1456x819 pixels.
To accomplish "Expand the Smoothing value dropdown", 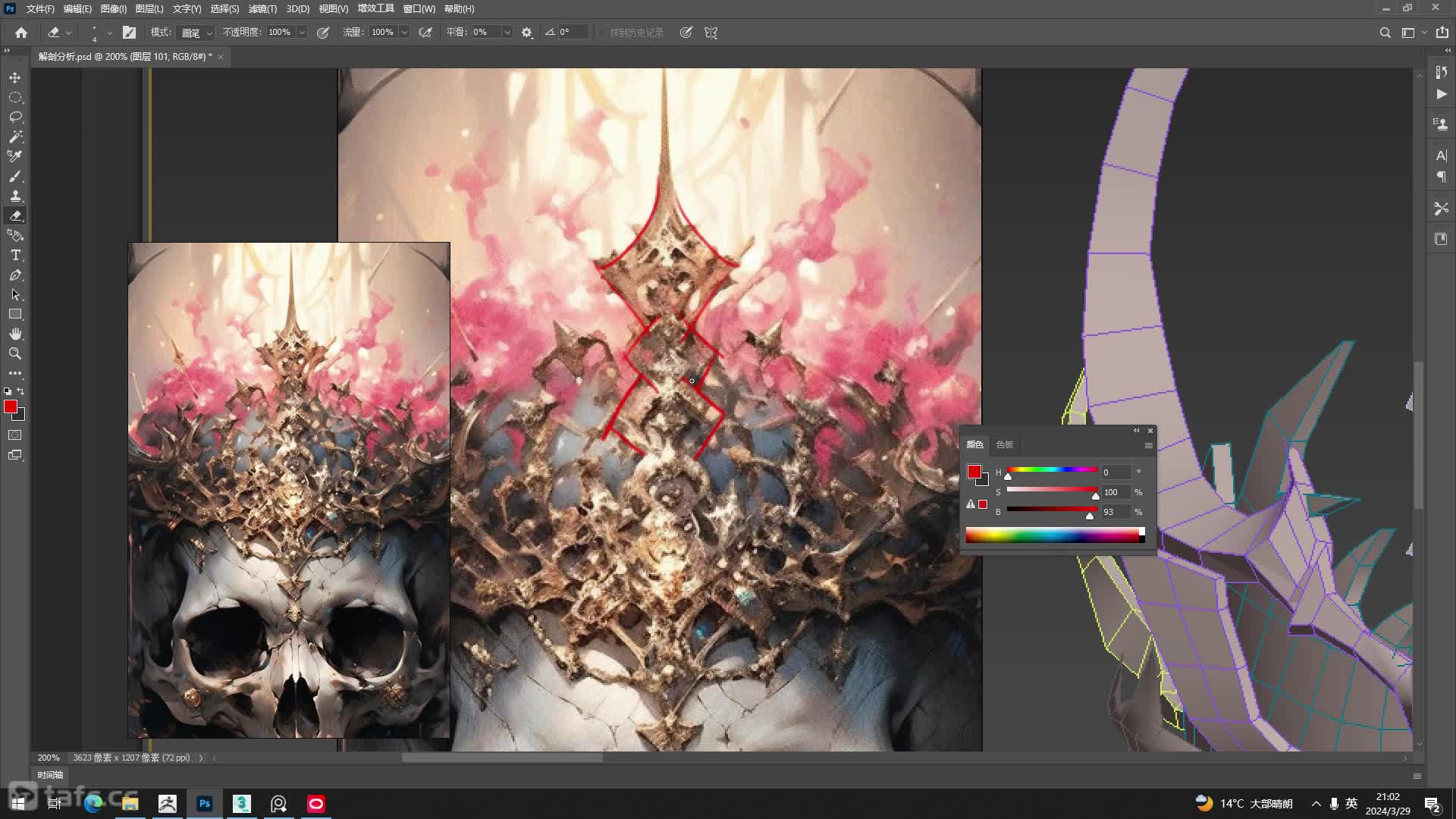I will point(507,33).
